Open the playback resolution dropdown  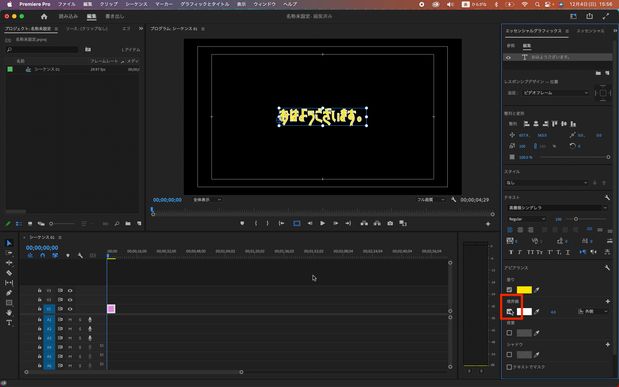tap(431, 200)
